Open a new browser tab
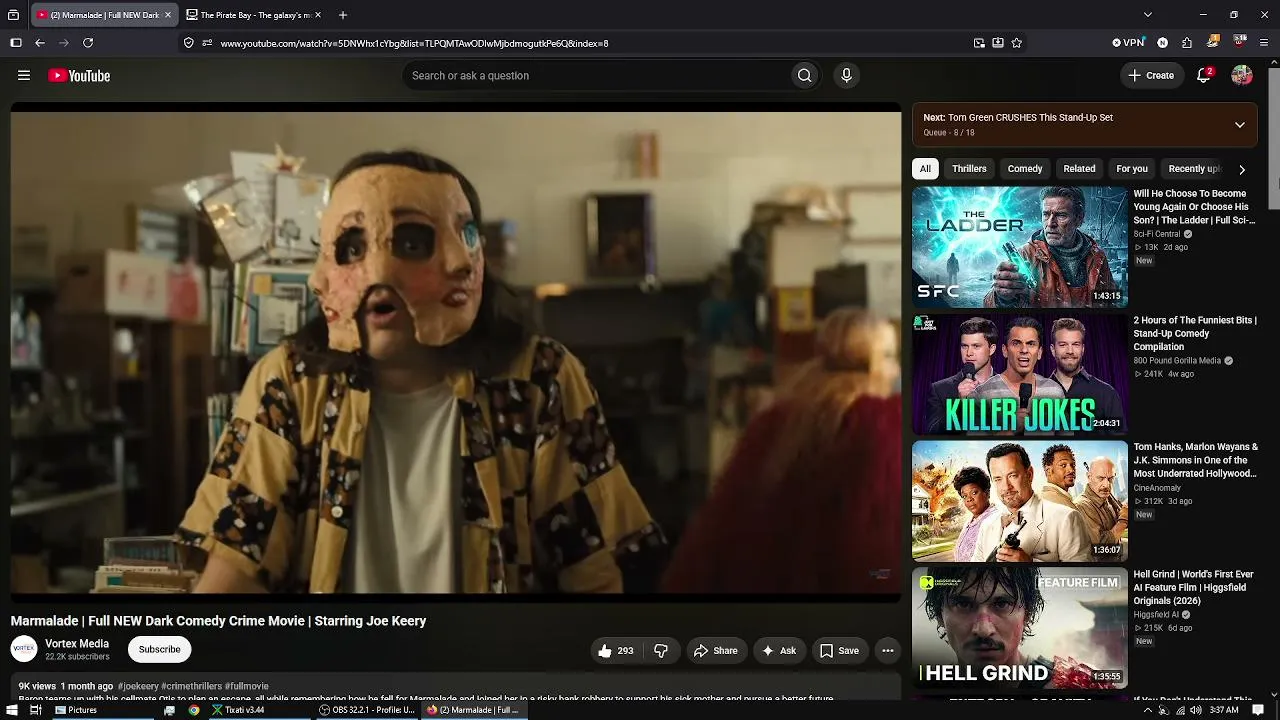 point(343,15)
